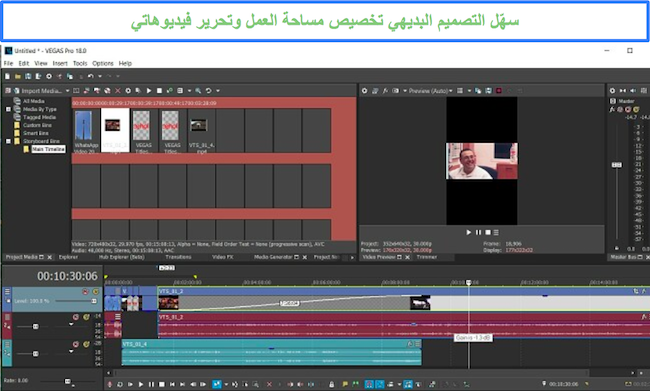Click Save snapshot to file icon in preview
650x391 pixels.
coord(488,91)
